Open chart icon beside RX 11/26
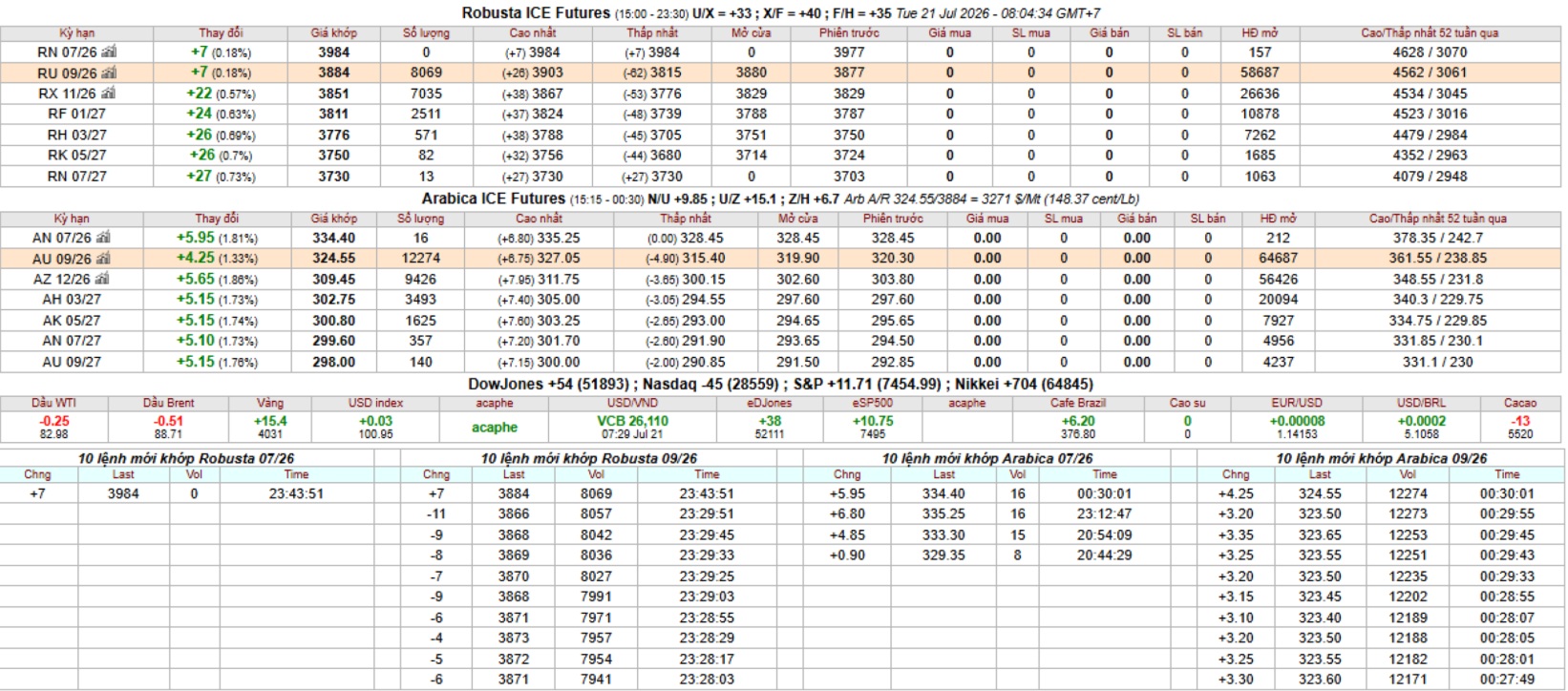This screenshot has height=691, width=1568. tap(108, 94)
